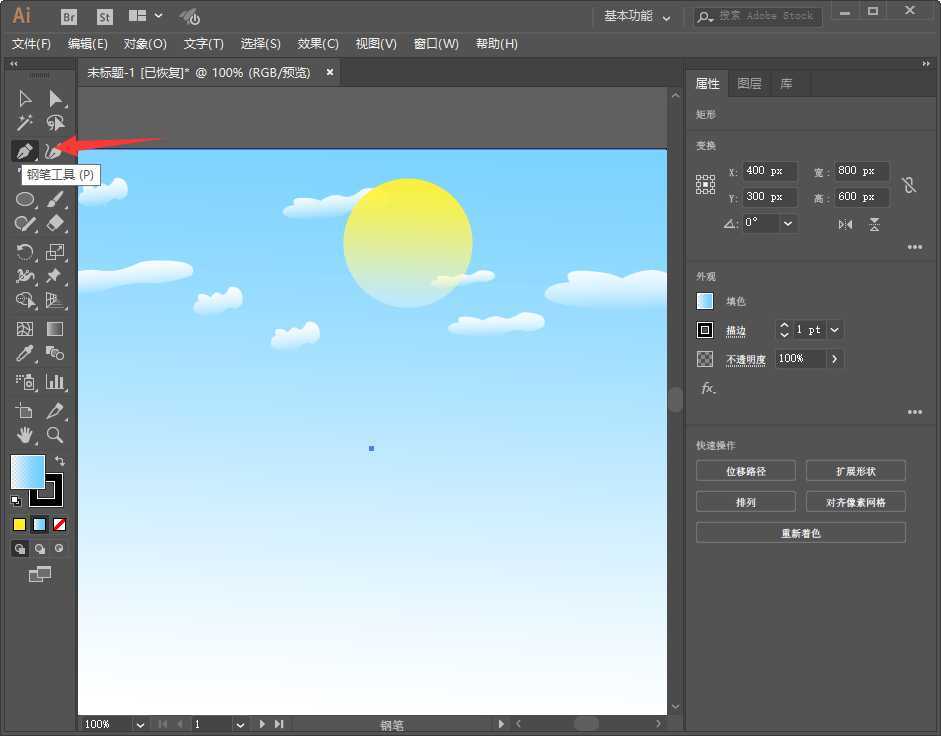Image resolution: width=941 pixels, height=736 pixels.
Task: Select the Pen tool
Action: 24,151
